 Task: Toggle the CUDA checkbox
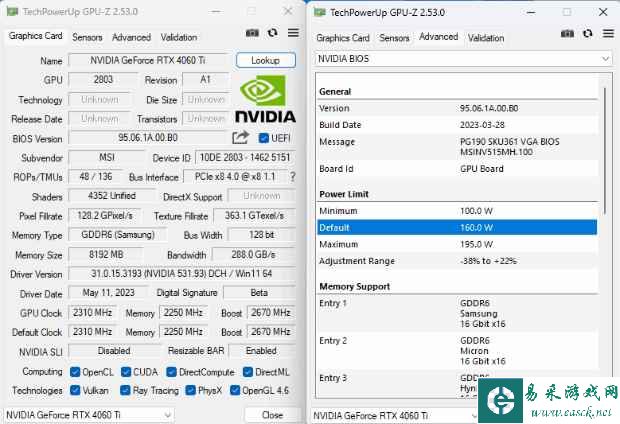click(x=126, y=372)
